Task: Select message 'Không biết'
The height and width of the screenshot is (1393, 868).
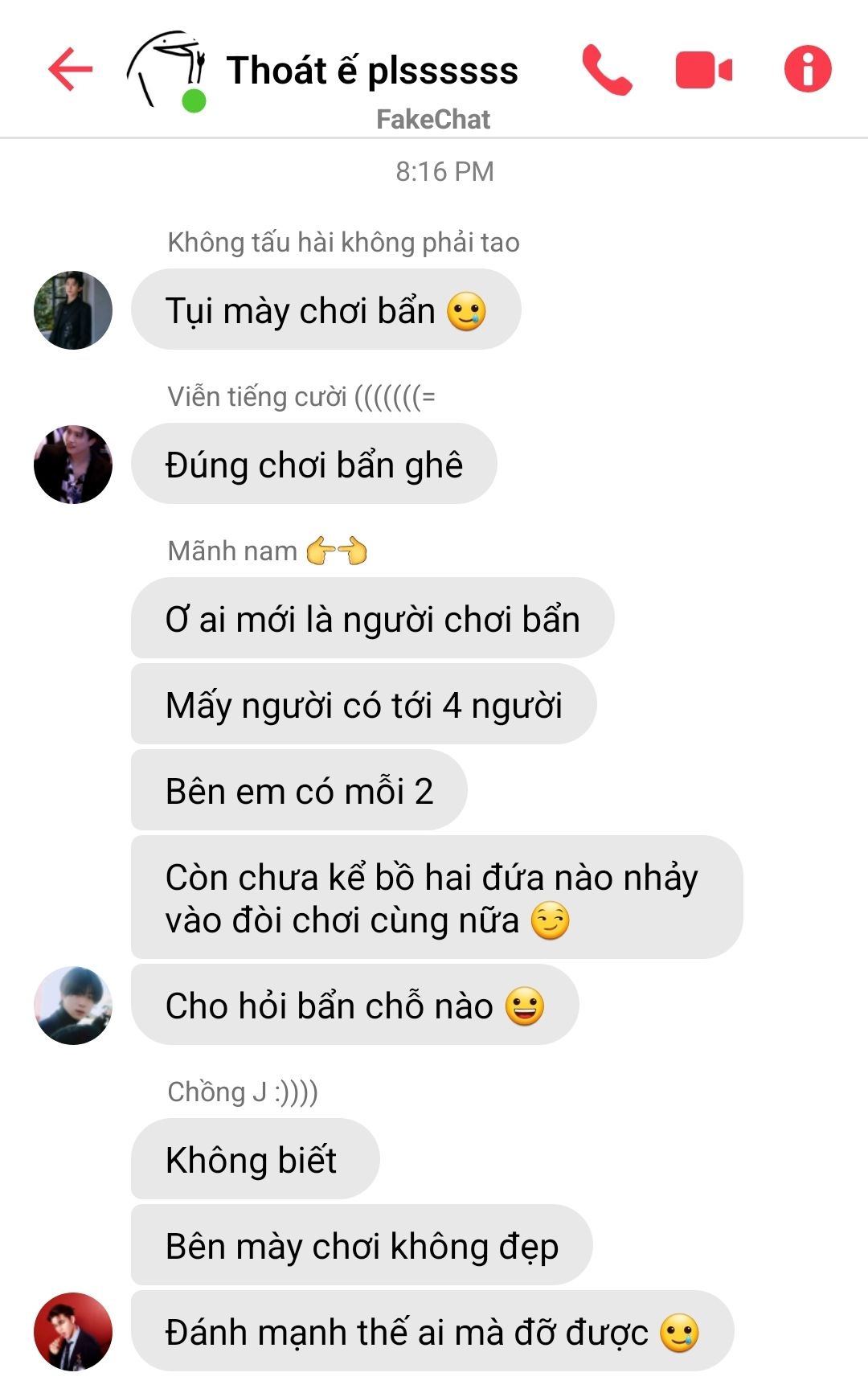Action: click(x=256, y=1159)
